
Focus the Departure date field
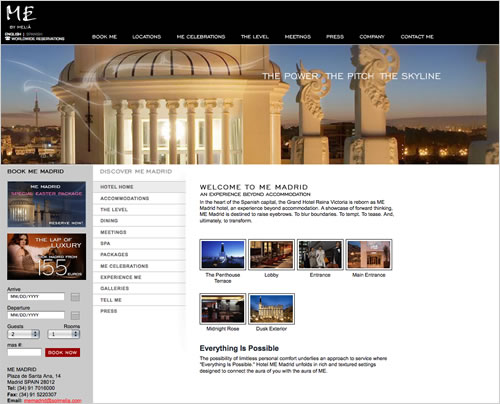[x=36, y=315]
